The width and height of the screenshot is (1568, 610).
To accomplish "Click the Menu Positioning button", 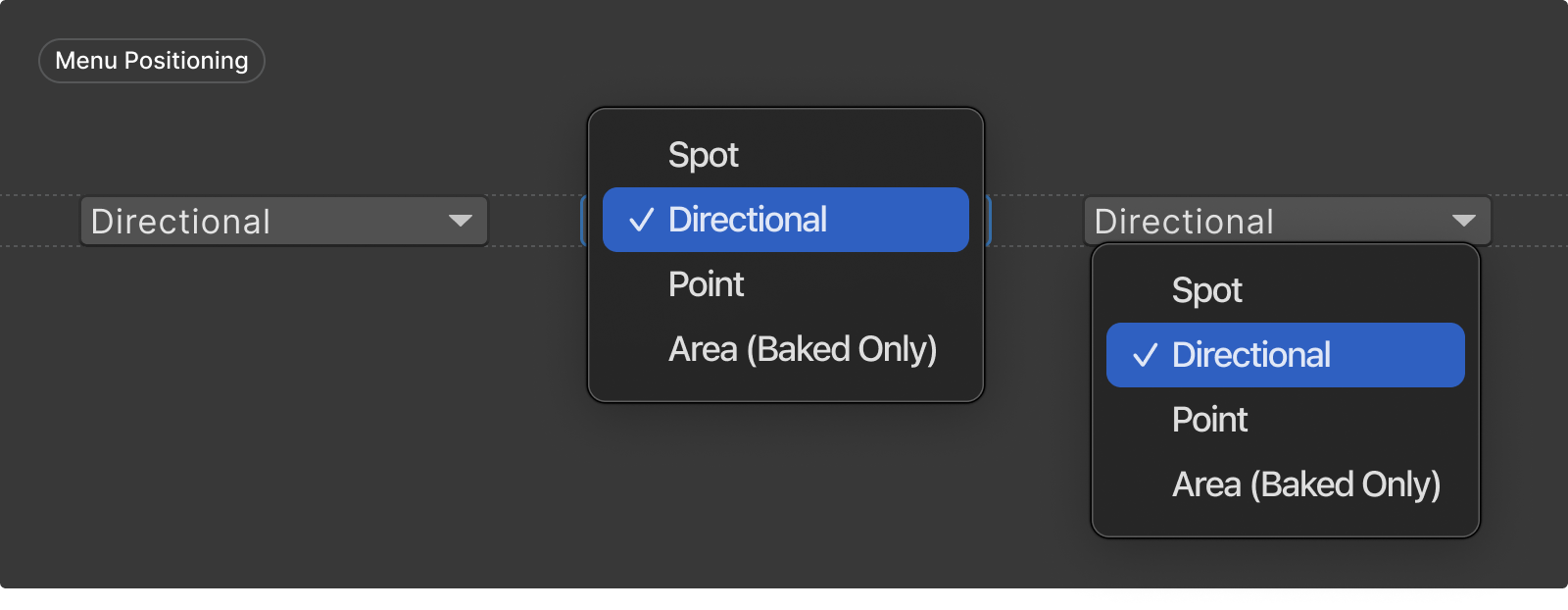I will click(151, 60).
